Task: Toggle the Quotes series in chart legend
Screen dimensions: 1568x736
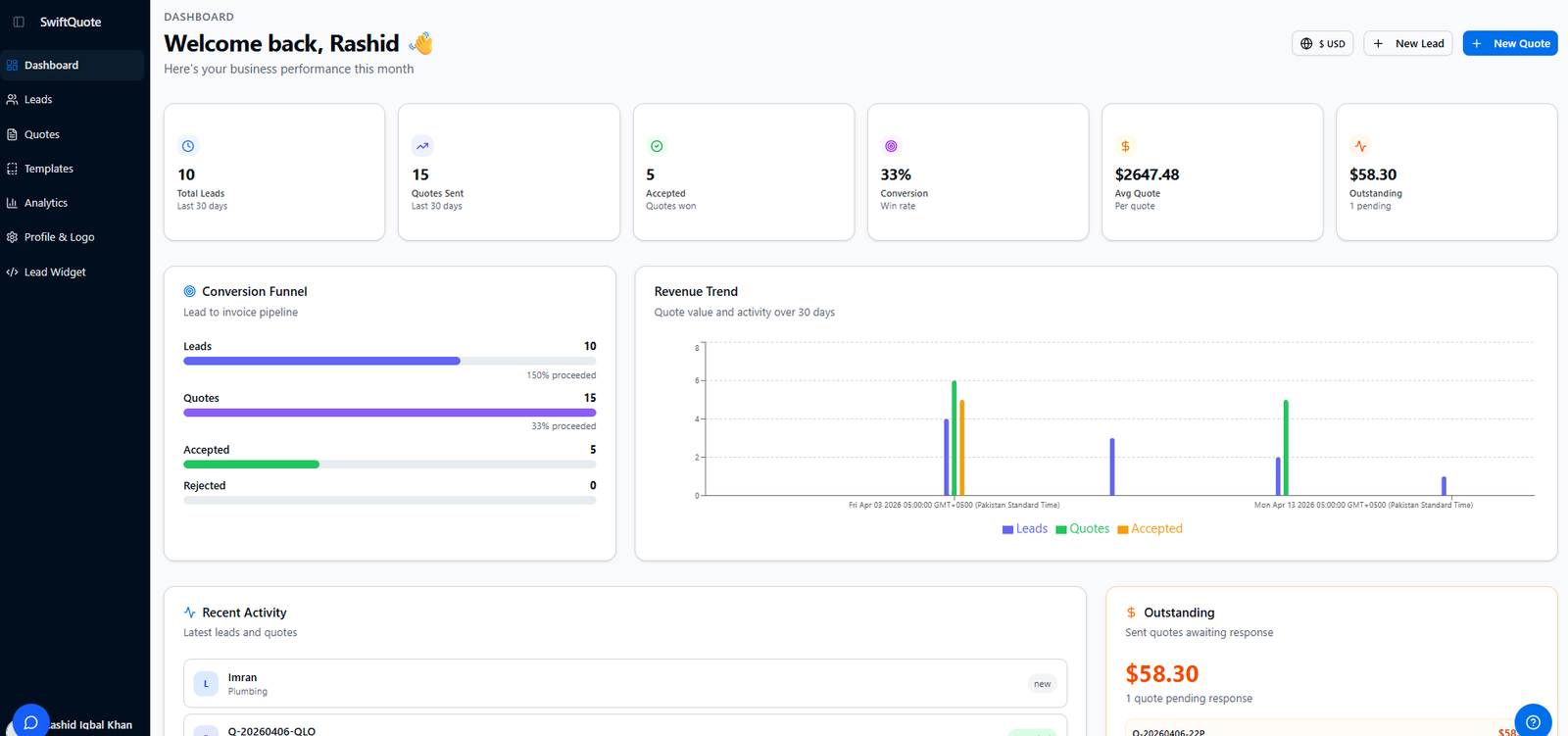Action: tap(1083, 529)
